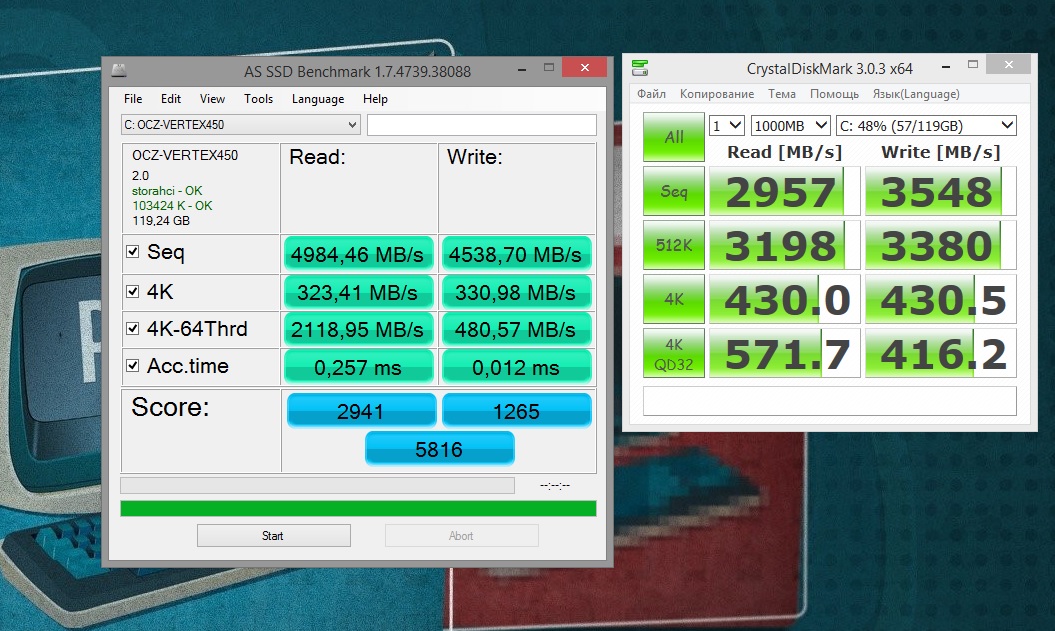Click the gray progress bar above the green one
Image resolution: width=1055 pixels, height=631 pixels.
pos(317,485)
